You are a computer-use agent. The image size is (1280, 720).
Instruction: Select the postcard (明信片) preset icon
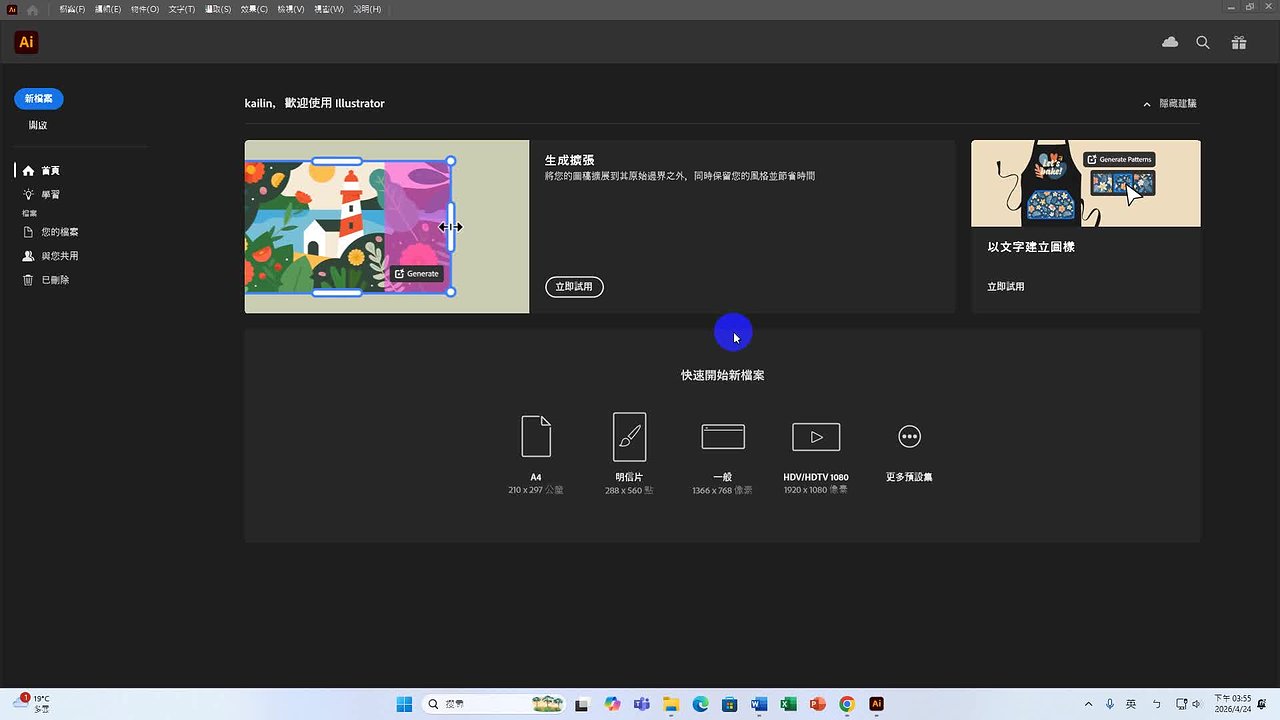629,436
